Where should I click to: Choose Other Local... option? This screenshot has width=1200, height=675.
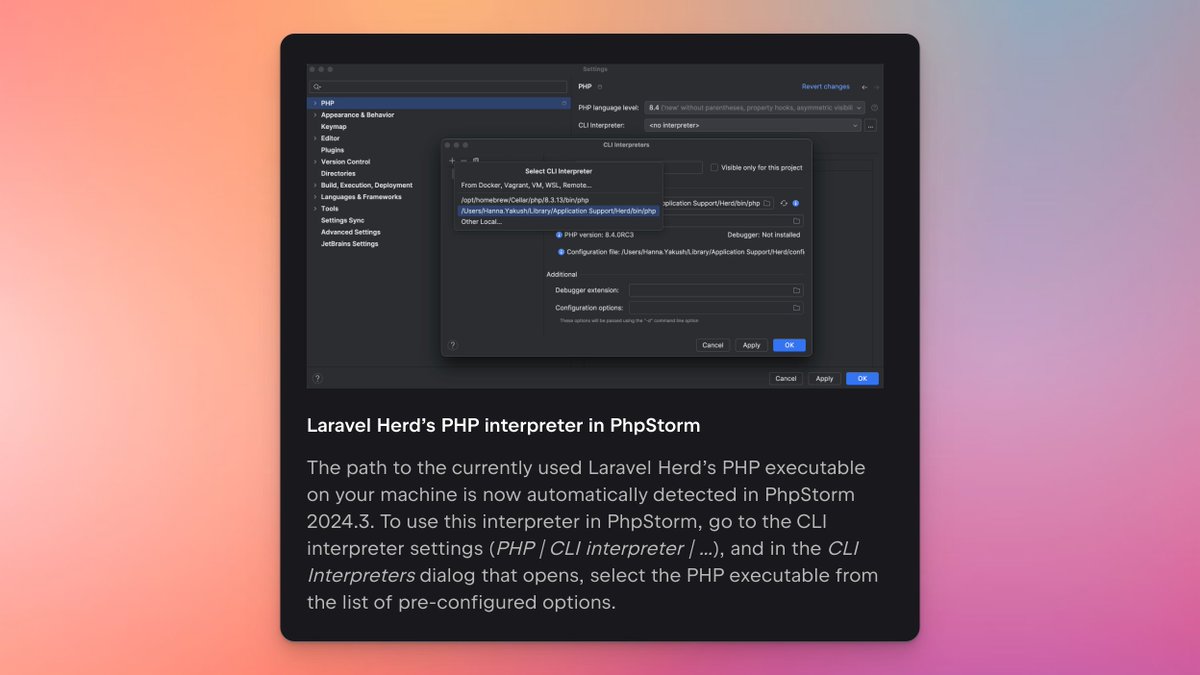481,222
